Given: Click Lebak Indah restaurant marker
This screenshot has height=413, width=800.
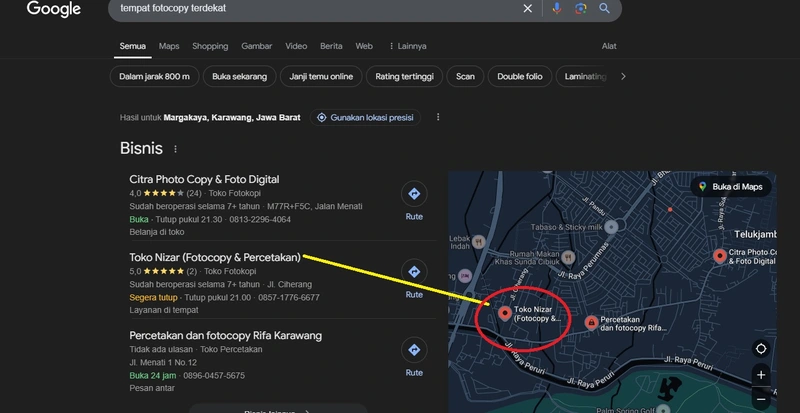Looking at the screenshot, I should click(x=479, y=241).
